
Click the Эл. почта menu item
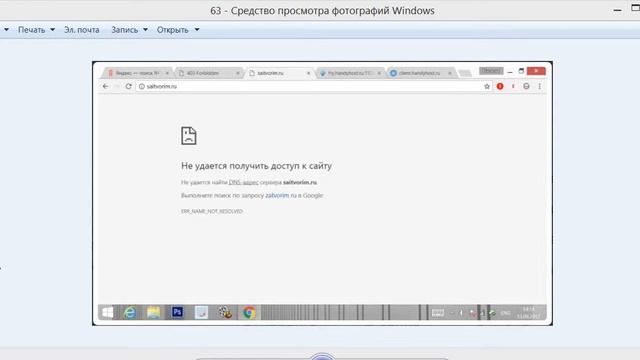pyautogui.click(x=82, y=30)
